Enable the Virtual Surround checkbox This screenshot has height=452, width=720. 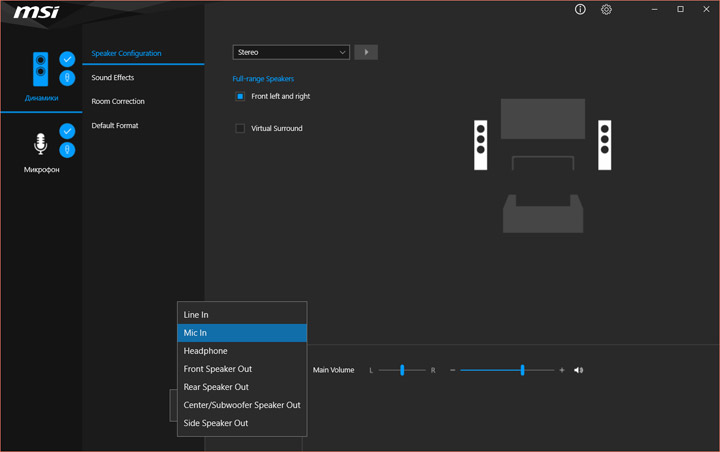[x=240, y=128]
